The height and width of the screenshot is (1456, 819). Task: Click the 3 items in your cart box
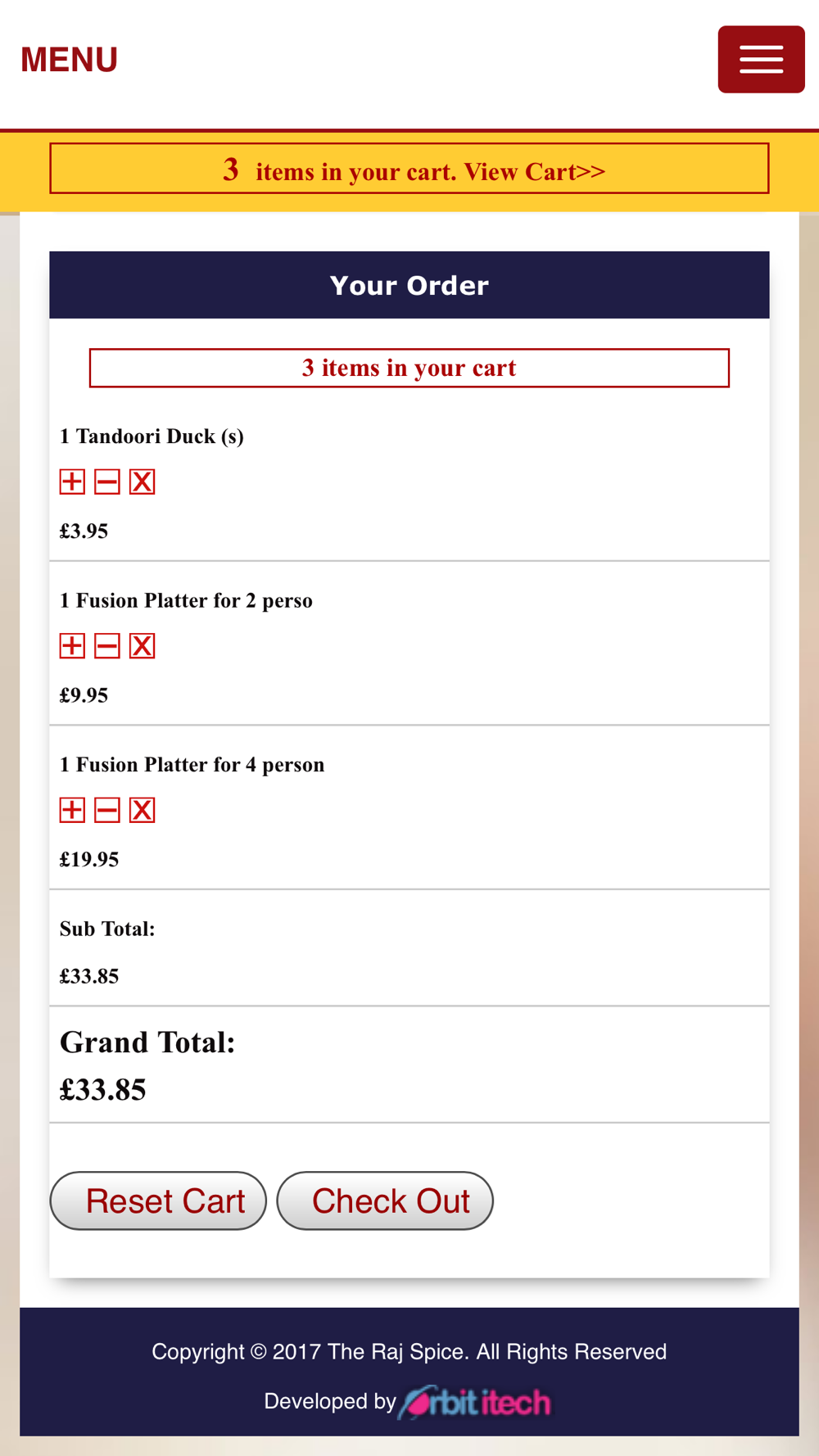click(x=409, y=368)
